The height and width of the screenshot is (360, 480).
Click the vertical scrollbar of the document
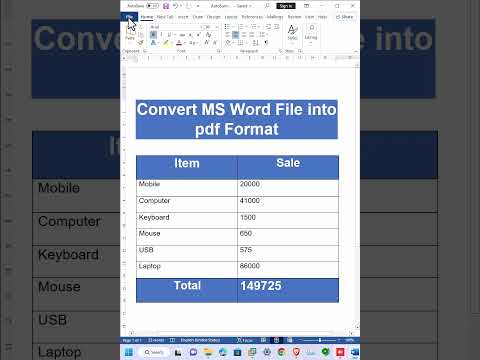(357, 197)
